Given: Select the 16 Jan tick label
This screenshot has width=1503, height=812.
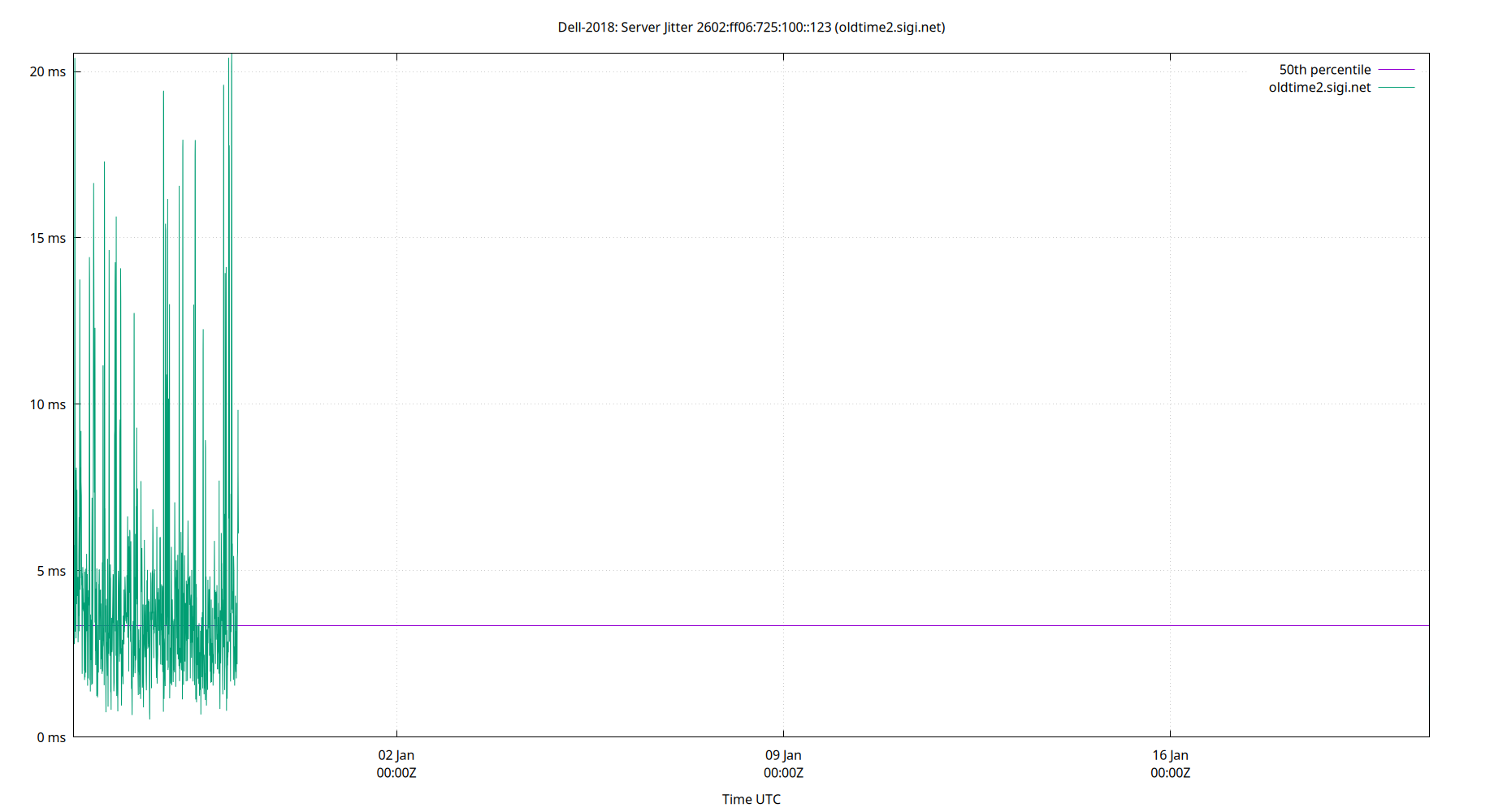Looking at the screenshot, I should click(1171, 754).
